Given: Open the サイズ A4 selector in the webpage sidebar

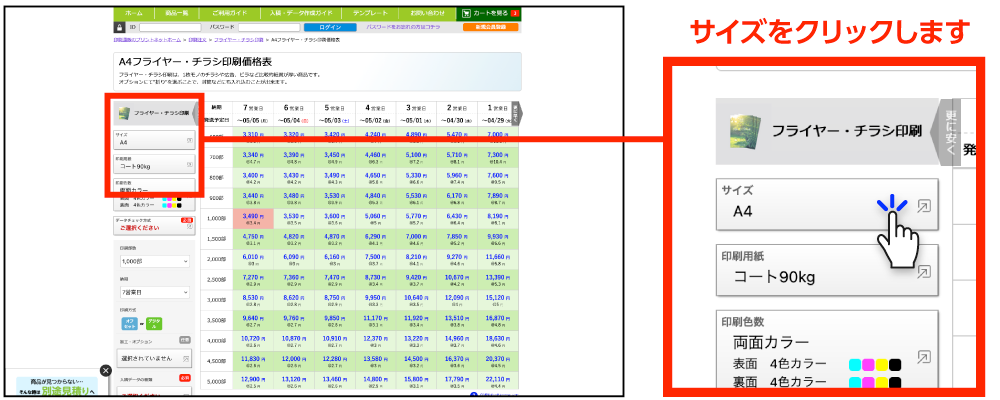Looking at the screenshot, I should tap(154, 140).
